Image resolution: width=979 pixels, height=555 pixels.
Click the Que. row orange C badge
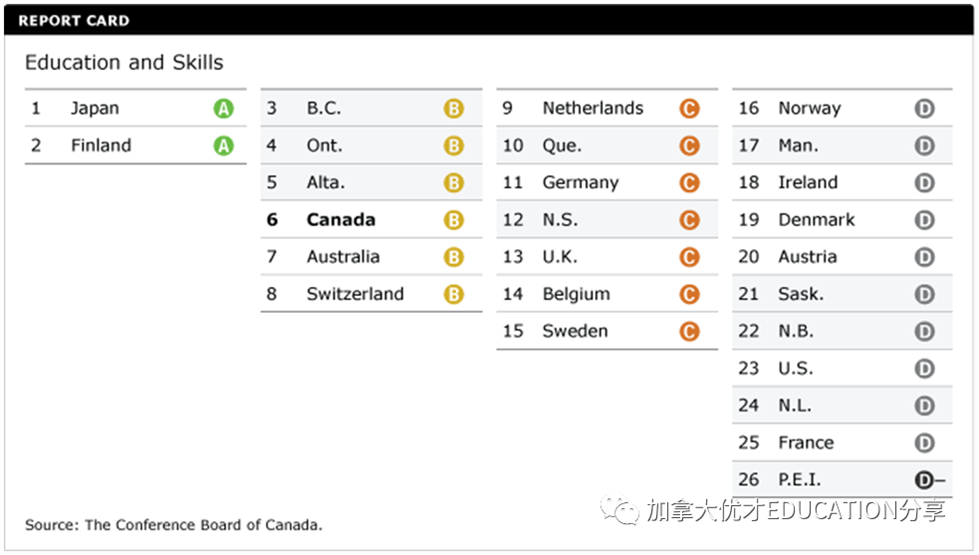click(689, 146)
